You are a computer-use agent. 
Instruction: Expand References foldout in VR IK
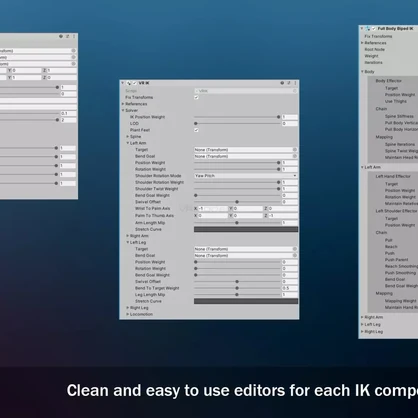123,104
